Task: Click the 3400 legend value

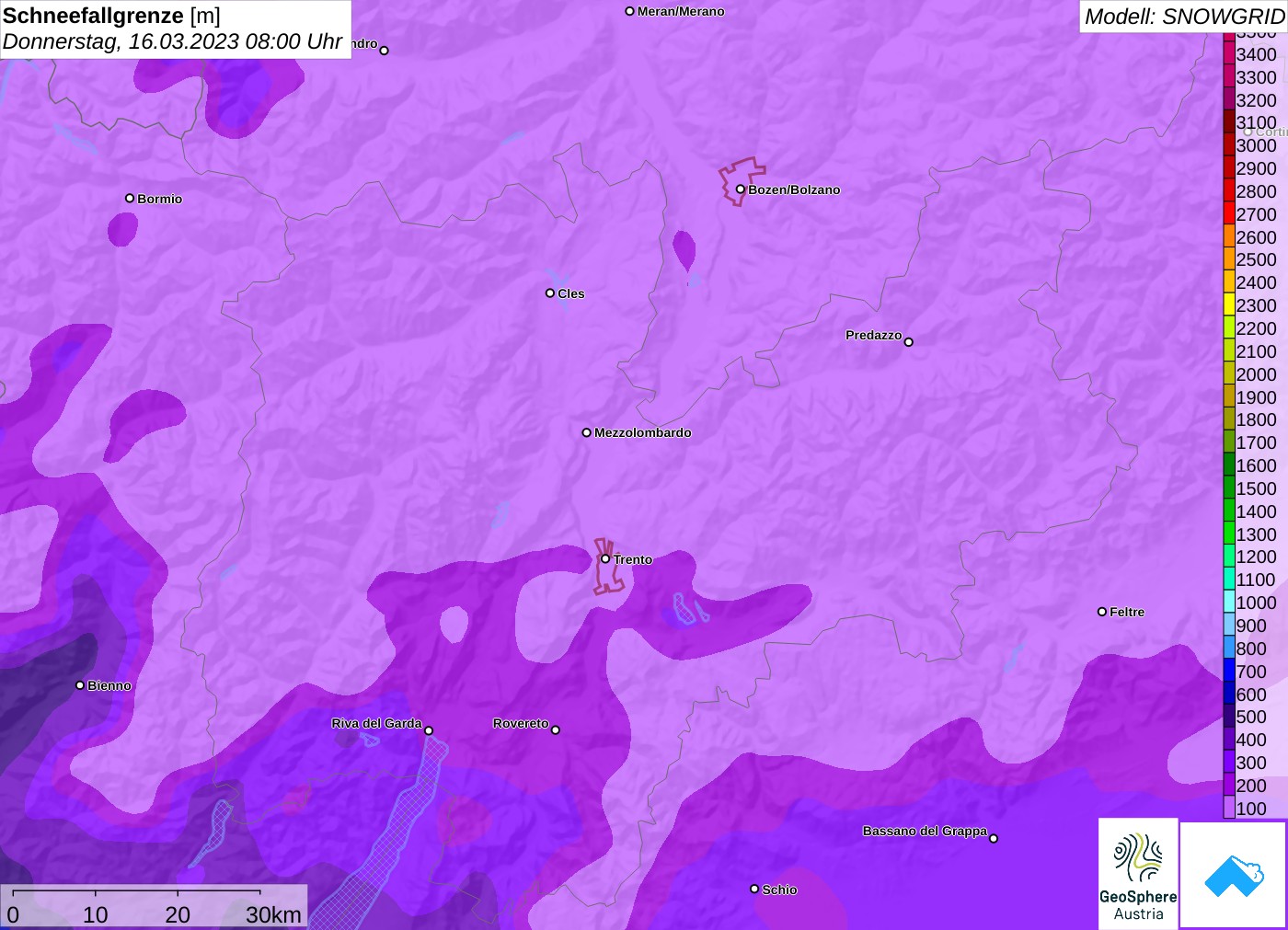Action: click(1256, 54)
